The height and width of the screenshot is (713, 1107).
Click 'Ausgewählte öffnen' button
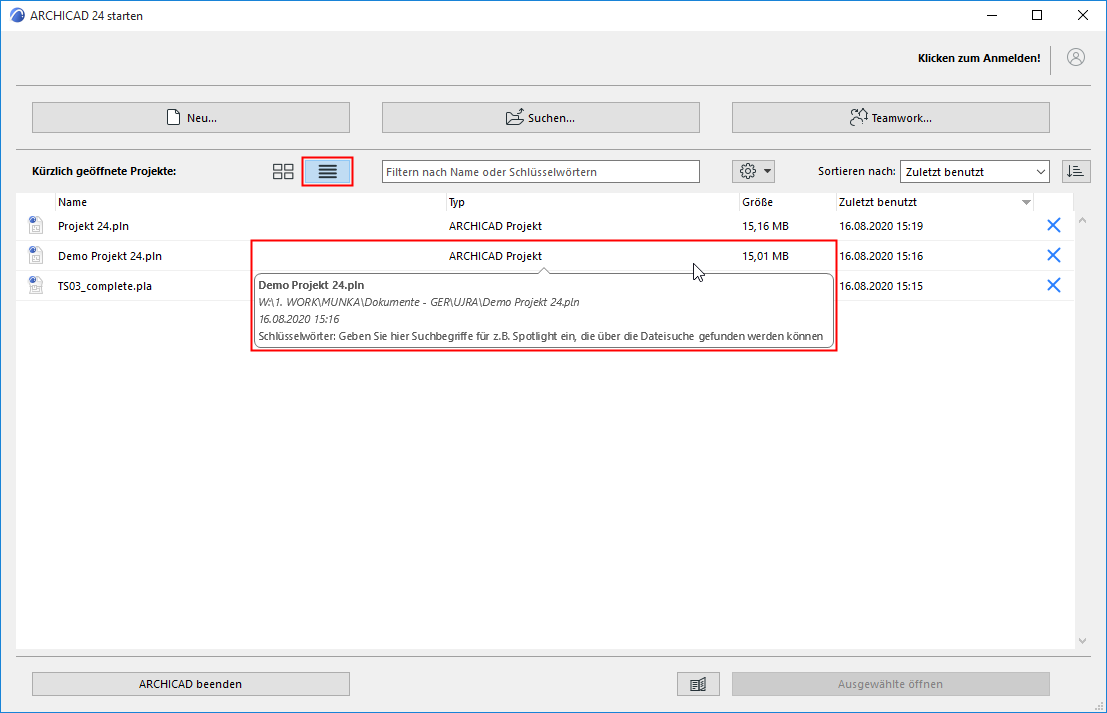pyautogui.click(x=891, y=683)
